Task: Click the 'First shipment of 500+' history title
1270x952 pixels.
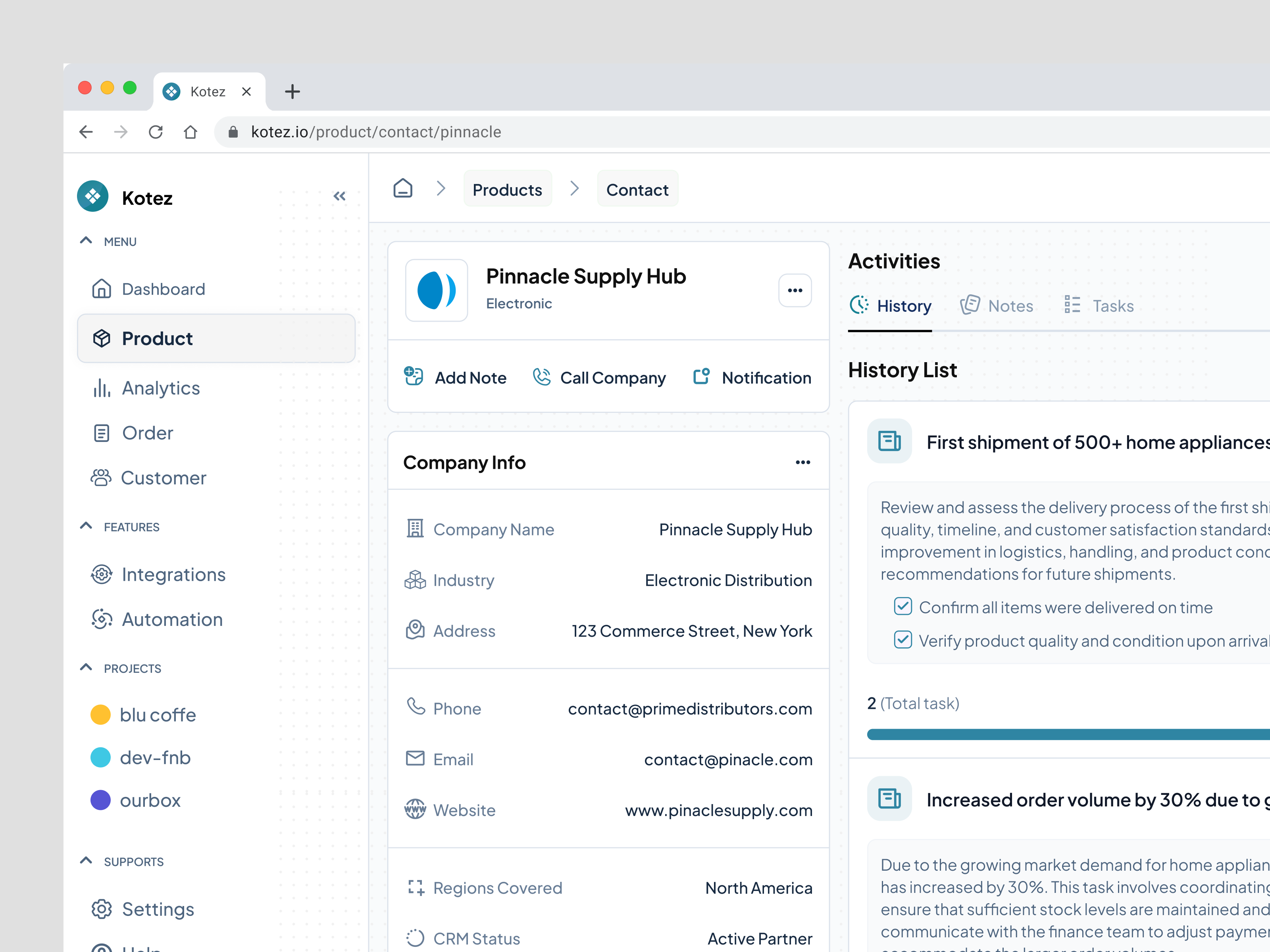Action: pos(1098,442)
